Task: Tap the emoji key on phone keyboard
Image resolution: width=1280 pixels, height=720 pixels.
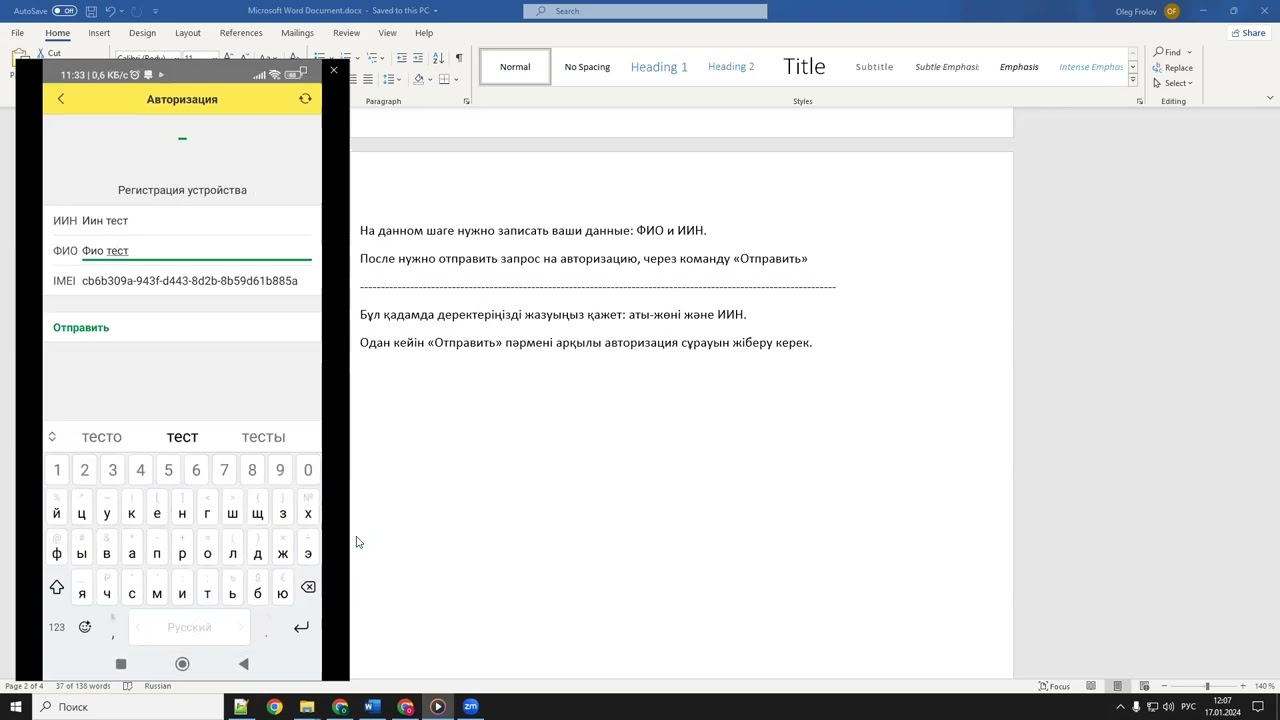Action: point(85,627)
